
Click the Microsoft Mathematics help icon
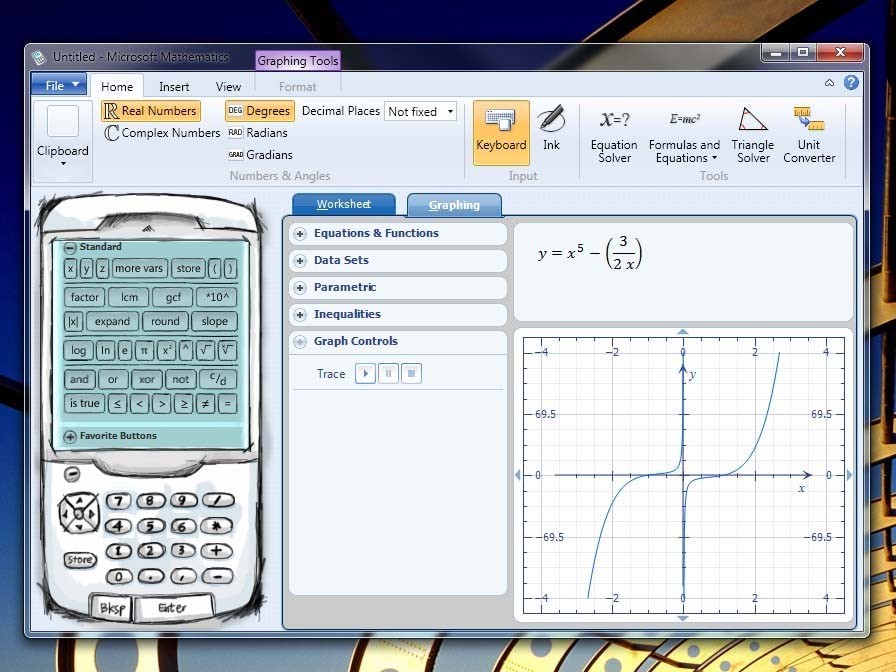851,83
